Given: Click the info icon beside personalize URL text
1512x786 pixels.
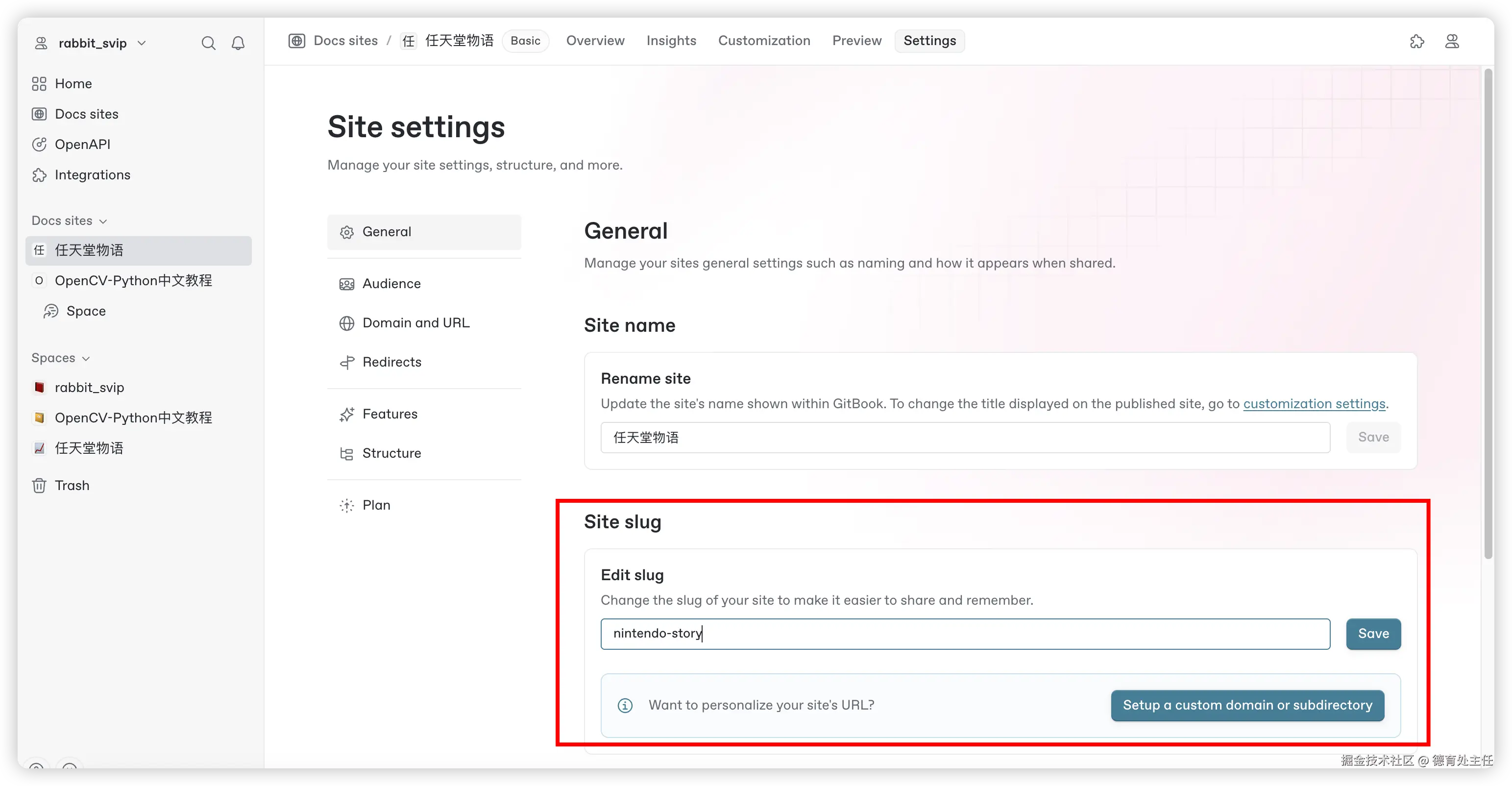Looking at the screenshot, I should click(625, 705).
